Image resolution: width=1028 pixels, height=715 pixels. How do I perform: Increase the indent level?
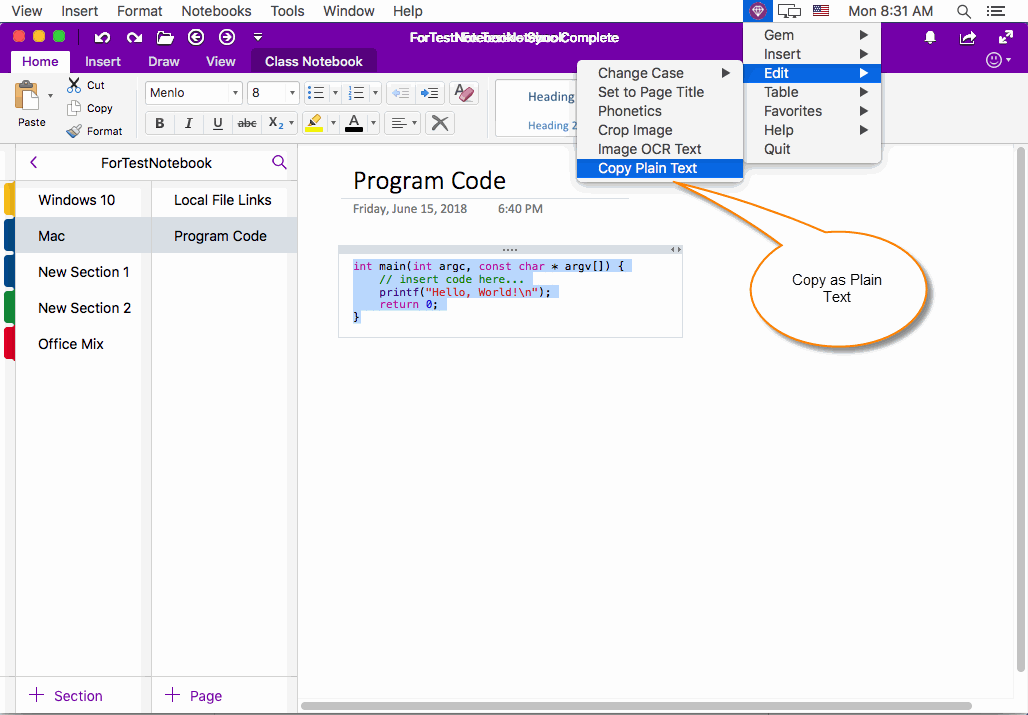[429, 93]
